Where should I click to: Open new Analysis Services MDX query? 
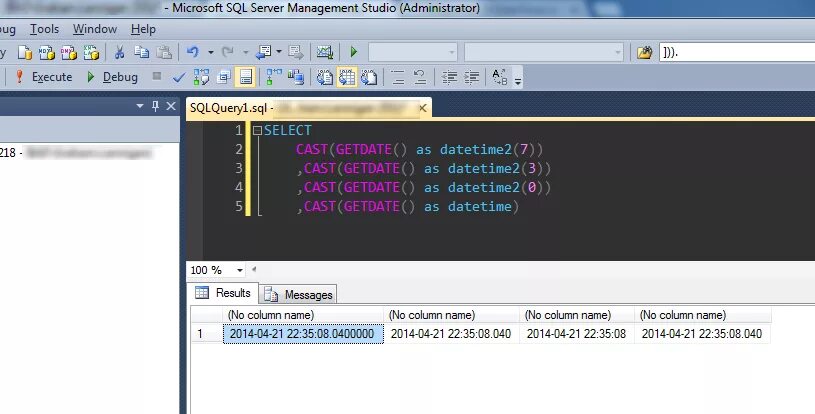[46, 52]
